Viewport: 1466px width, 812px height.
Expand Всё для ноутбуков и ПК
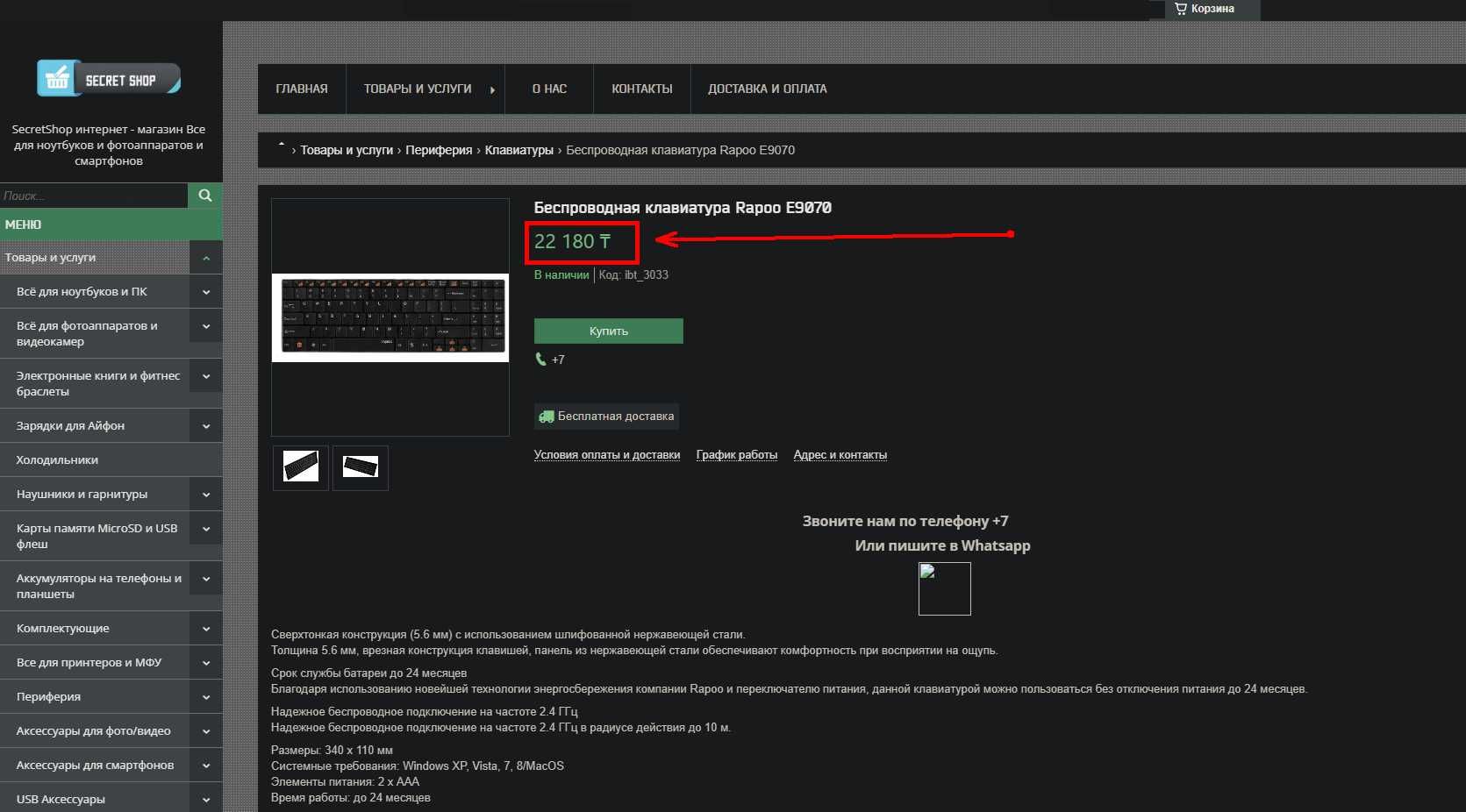click(206, 292)
